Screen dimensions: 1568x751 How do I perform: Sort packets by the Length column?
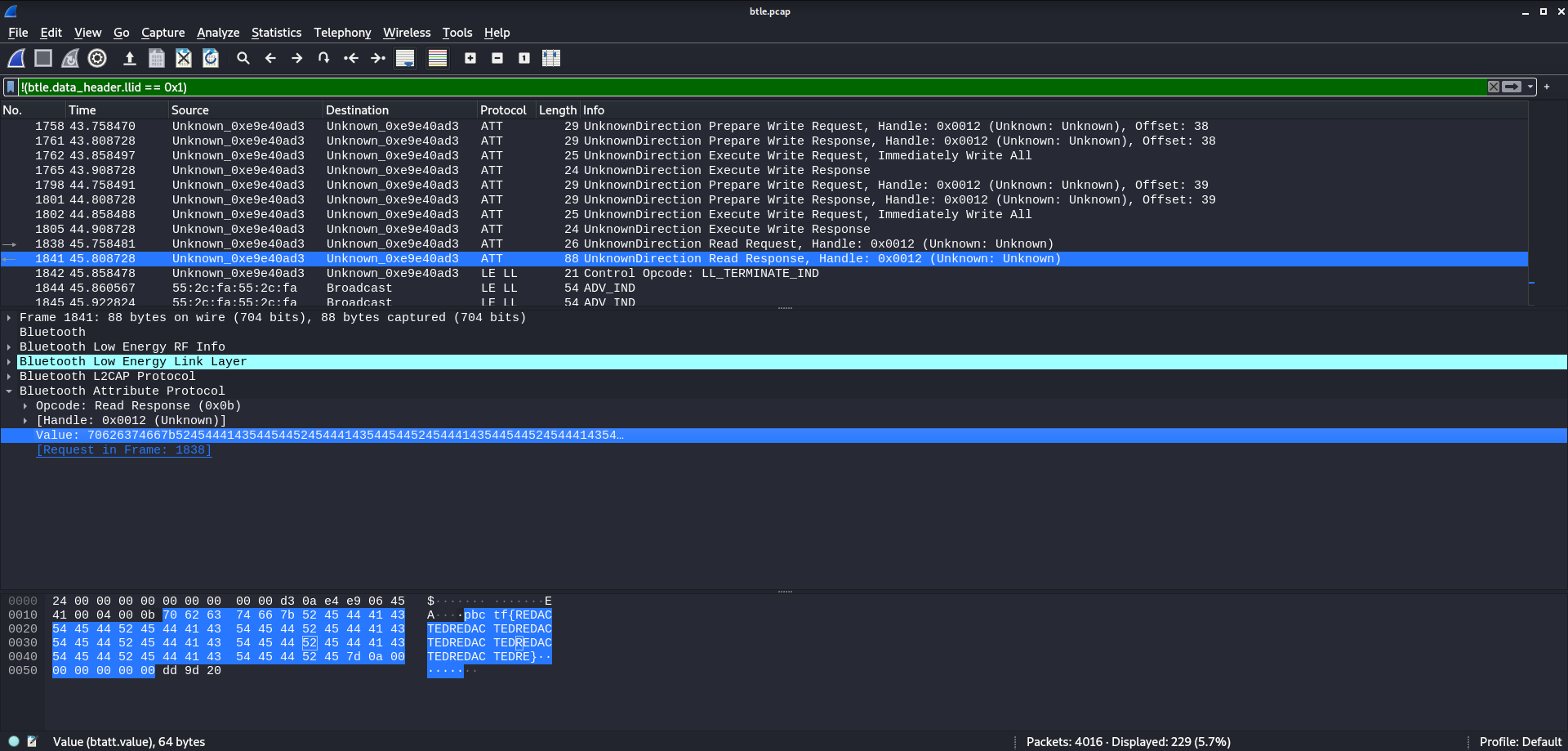(x=558, y=110)
